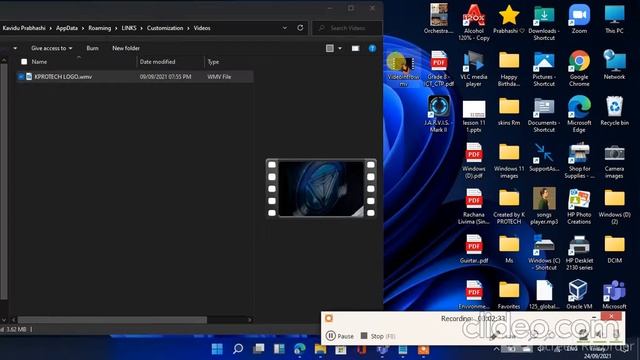Image resolution: width=640 pixels, height=360 pixels.
Task: Open the Network desktop icon
Action: [614, 64]
